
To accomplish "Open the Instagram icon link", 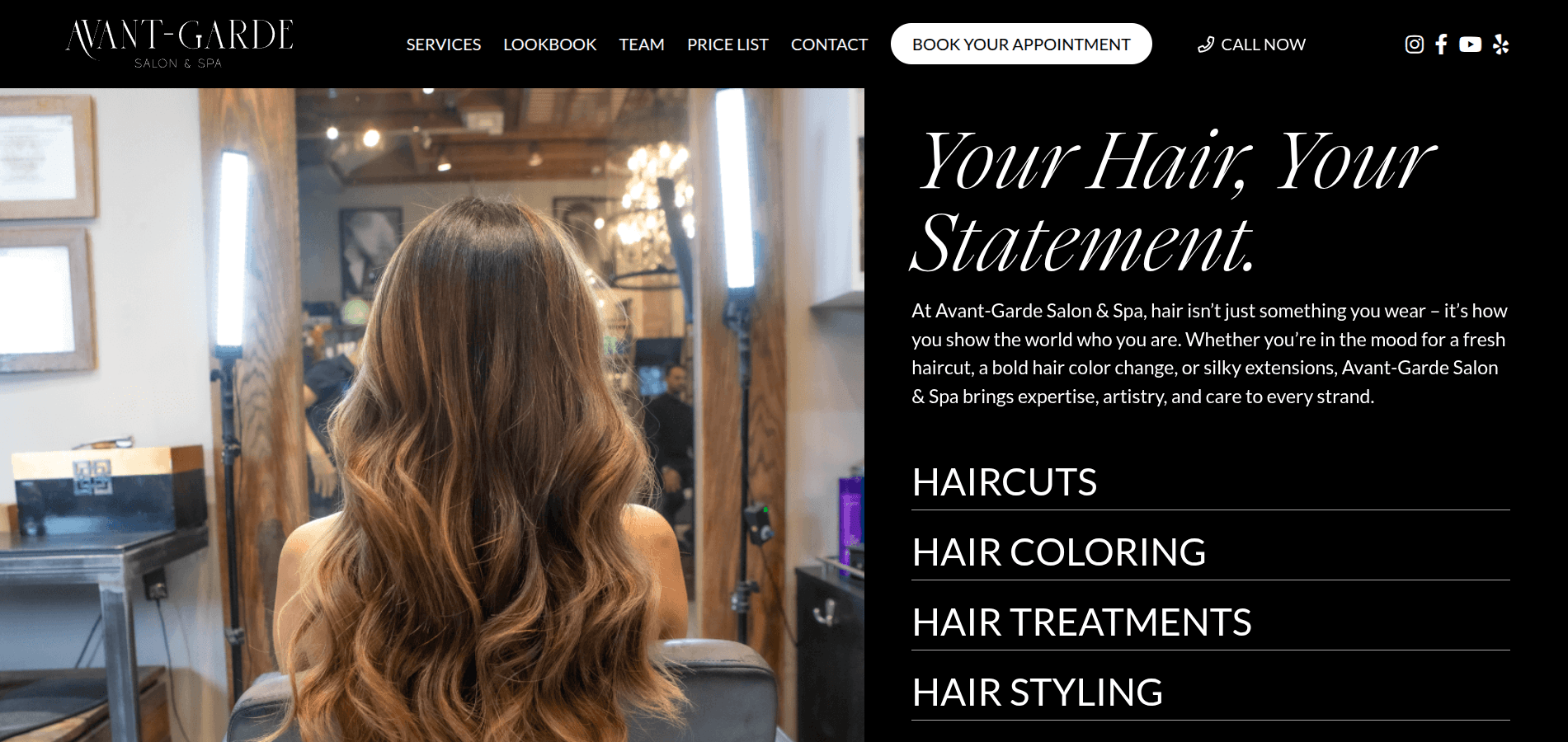I will 1415,45.
